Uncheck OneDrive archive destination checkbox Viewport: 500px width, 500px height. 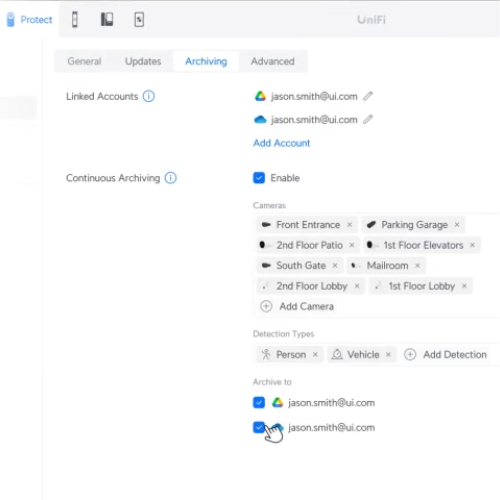[259, 427]
